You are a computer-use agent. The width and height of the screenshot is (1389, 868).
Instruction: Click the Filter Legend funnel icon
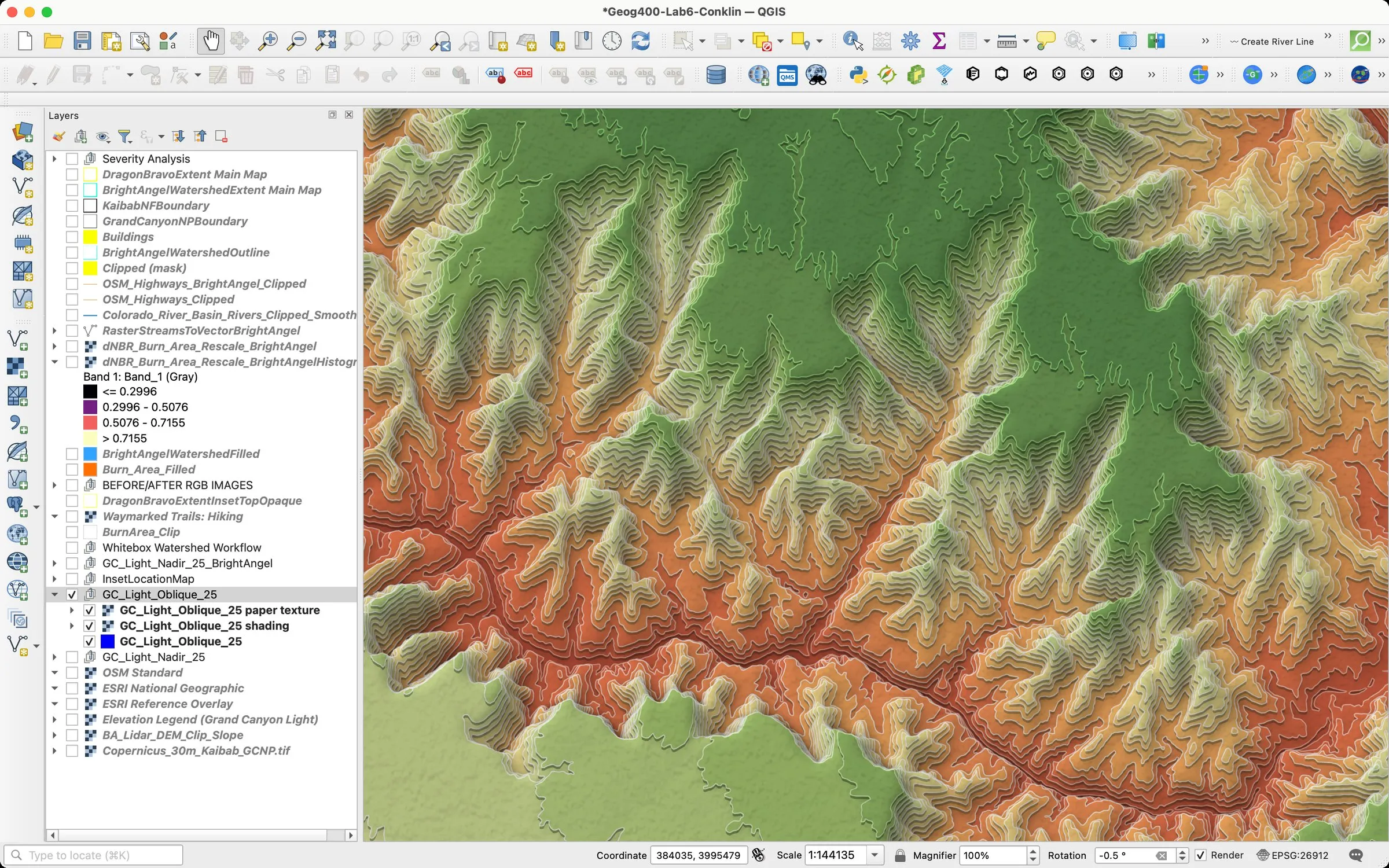click(x=125, y=137)
